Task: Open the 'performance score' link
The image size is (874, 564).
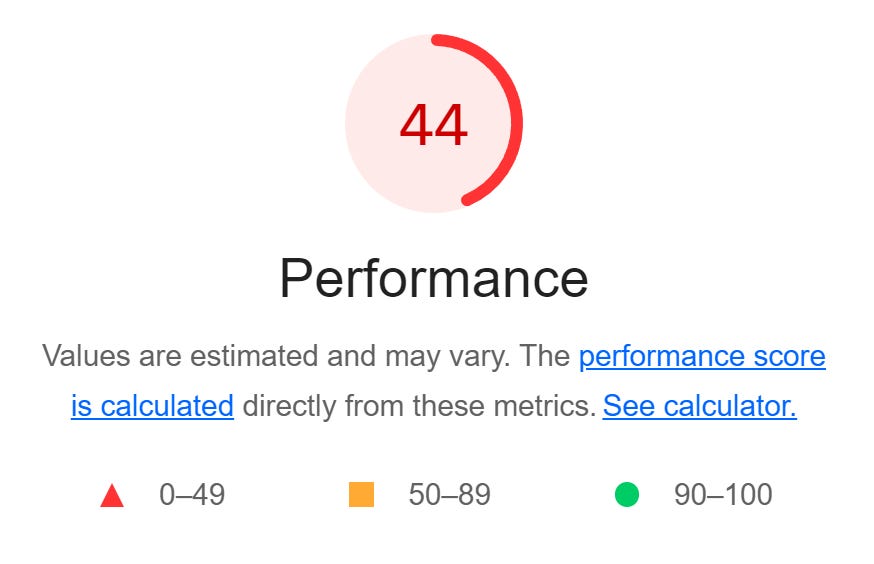Action: 702,356
